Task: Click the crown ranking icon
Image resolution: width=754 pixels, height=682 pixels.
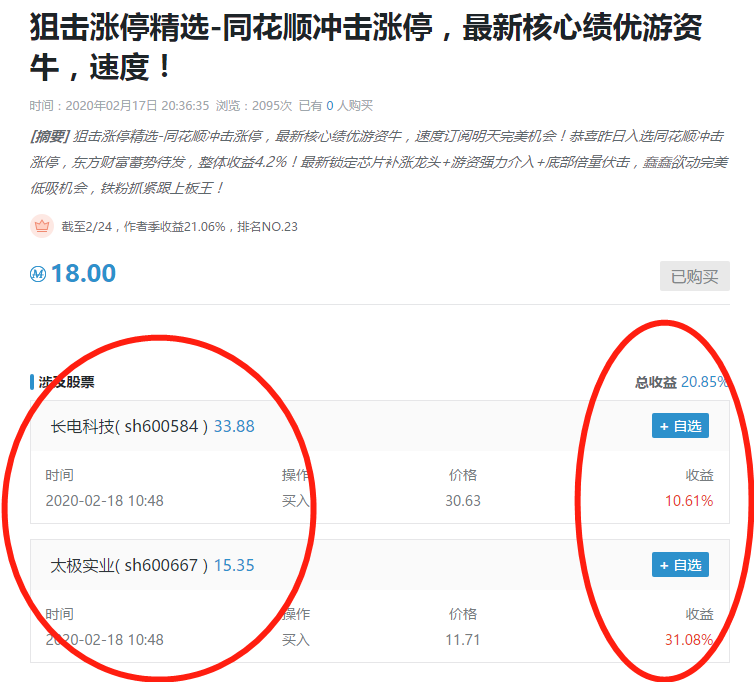Action: pos(41,226)
